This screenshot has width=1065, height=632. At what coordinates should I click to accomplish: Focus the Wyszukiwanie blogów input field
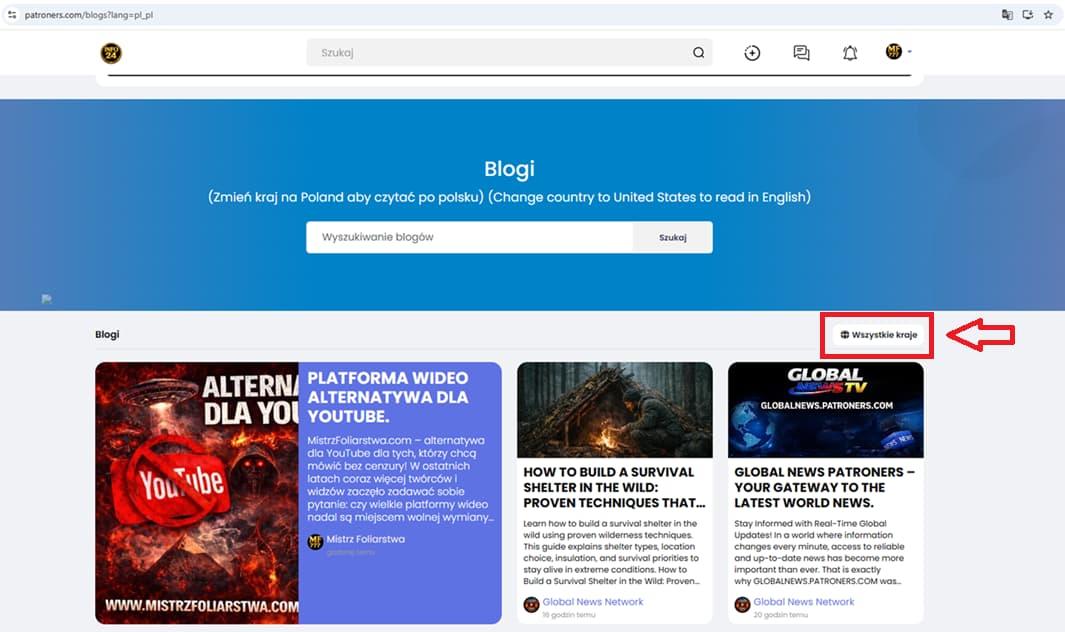point(469,237)
